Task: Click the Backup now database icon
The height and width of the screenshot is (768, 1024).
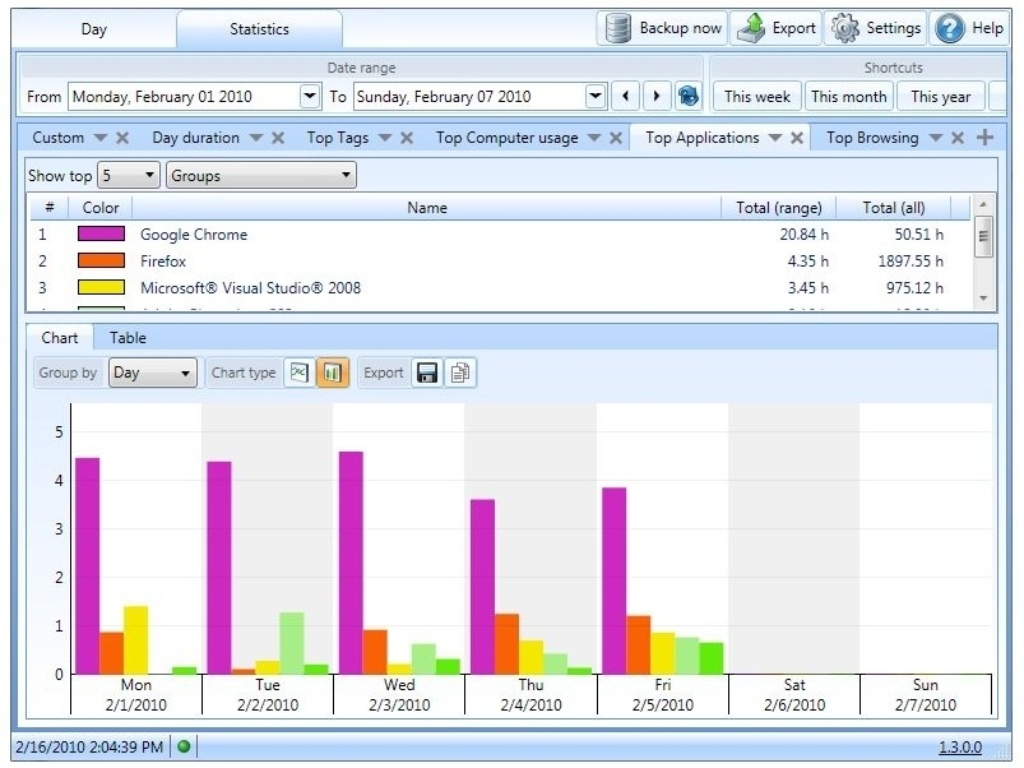Action: 619,28
